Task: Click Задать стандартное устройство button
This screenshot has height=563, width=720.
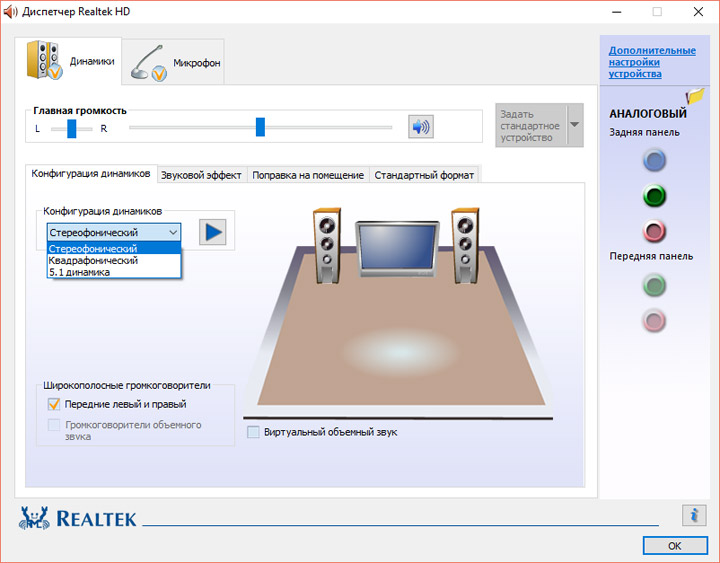Action: click(531, 125)
